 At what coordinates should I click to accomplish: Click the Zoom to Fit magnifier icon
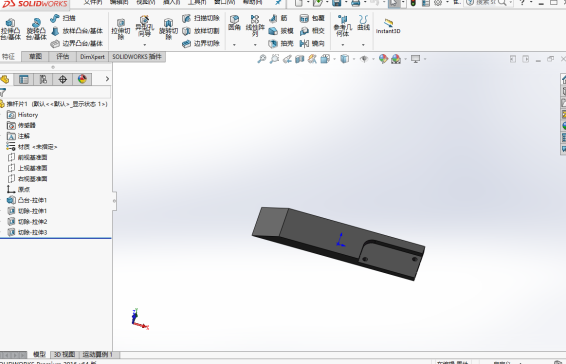tap(261, 58)
